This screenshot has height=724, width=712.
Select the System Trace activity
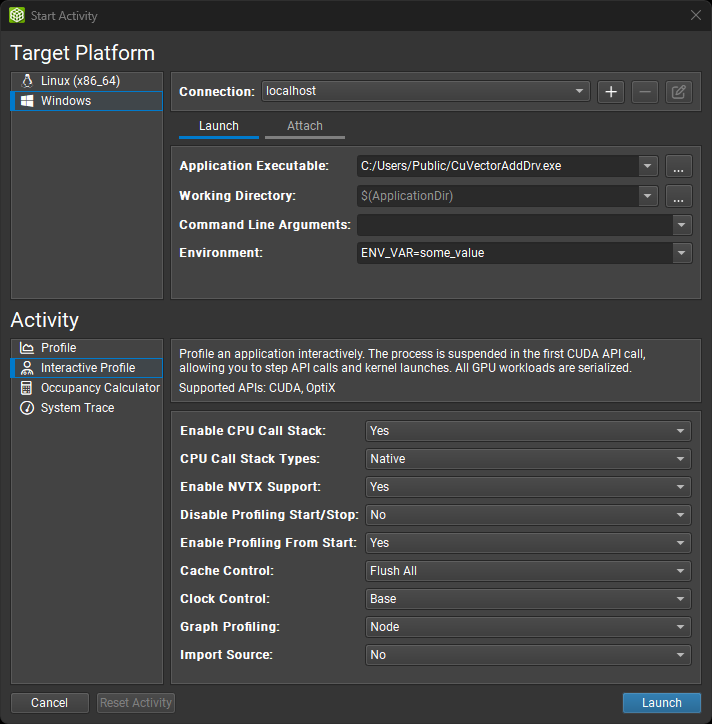point(77,408)
